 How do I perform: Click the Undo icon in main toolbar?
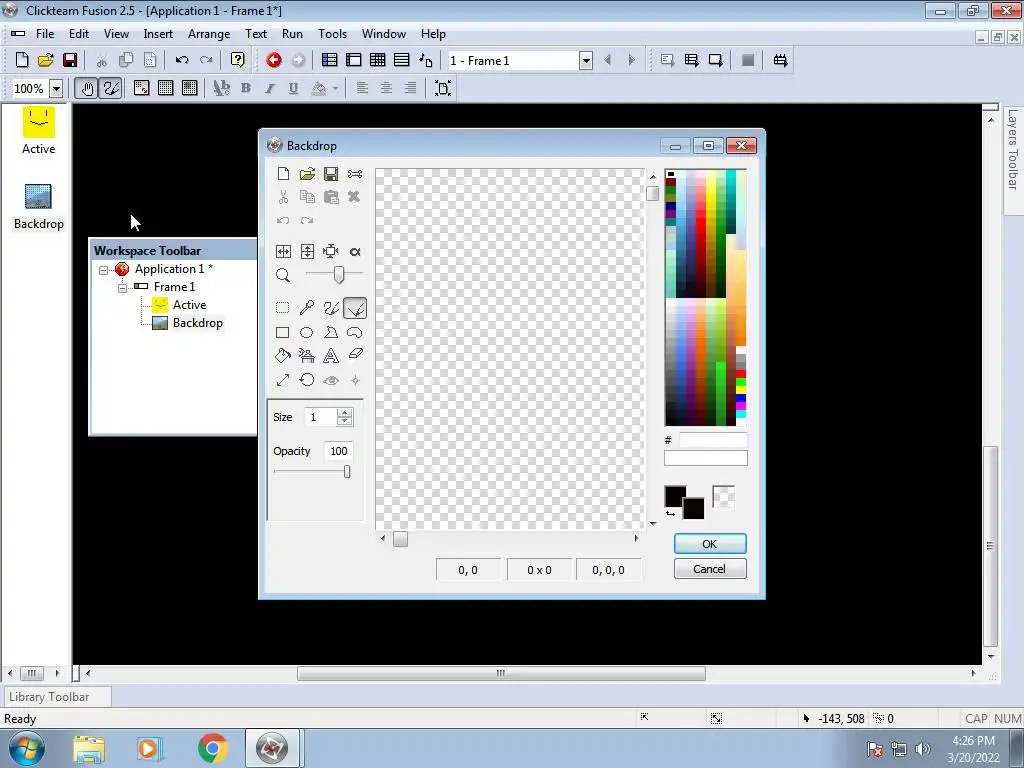click(x=182, y=61)
